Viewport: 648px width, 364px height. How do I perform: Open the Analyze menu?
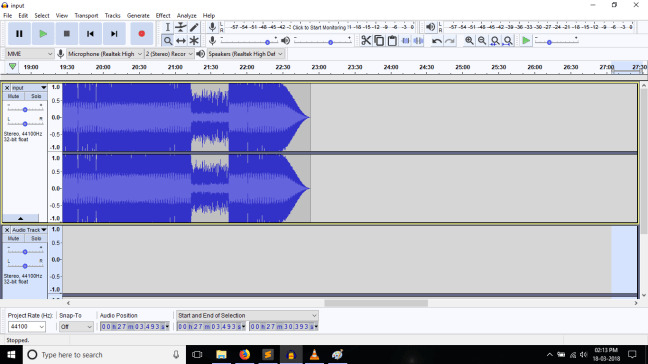[186, 16]
